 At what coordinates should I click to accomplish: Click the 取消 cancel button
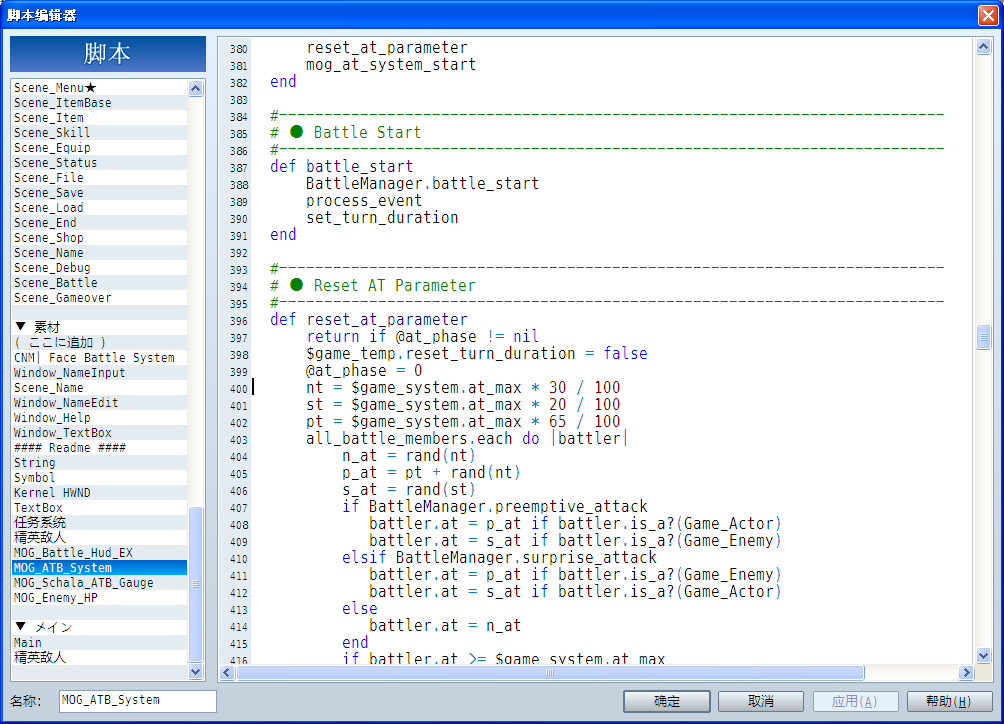click(x=761, y=702)
